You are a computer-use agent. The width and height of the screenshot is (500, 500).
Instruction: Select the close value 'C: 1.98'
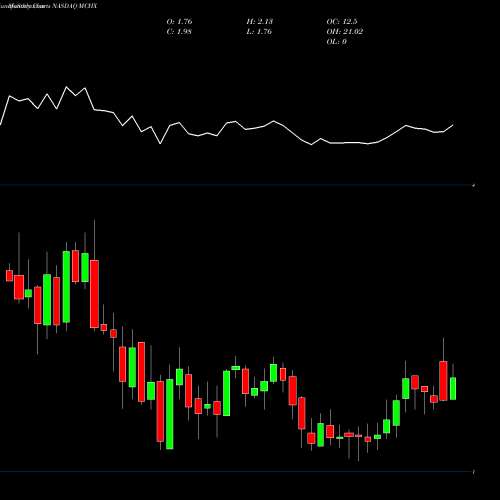(x=179, y=32)
